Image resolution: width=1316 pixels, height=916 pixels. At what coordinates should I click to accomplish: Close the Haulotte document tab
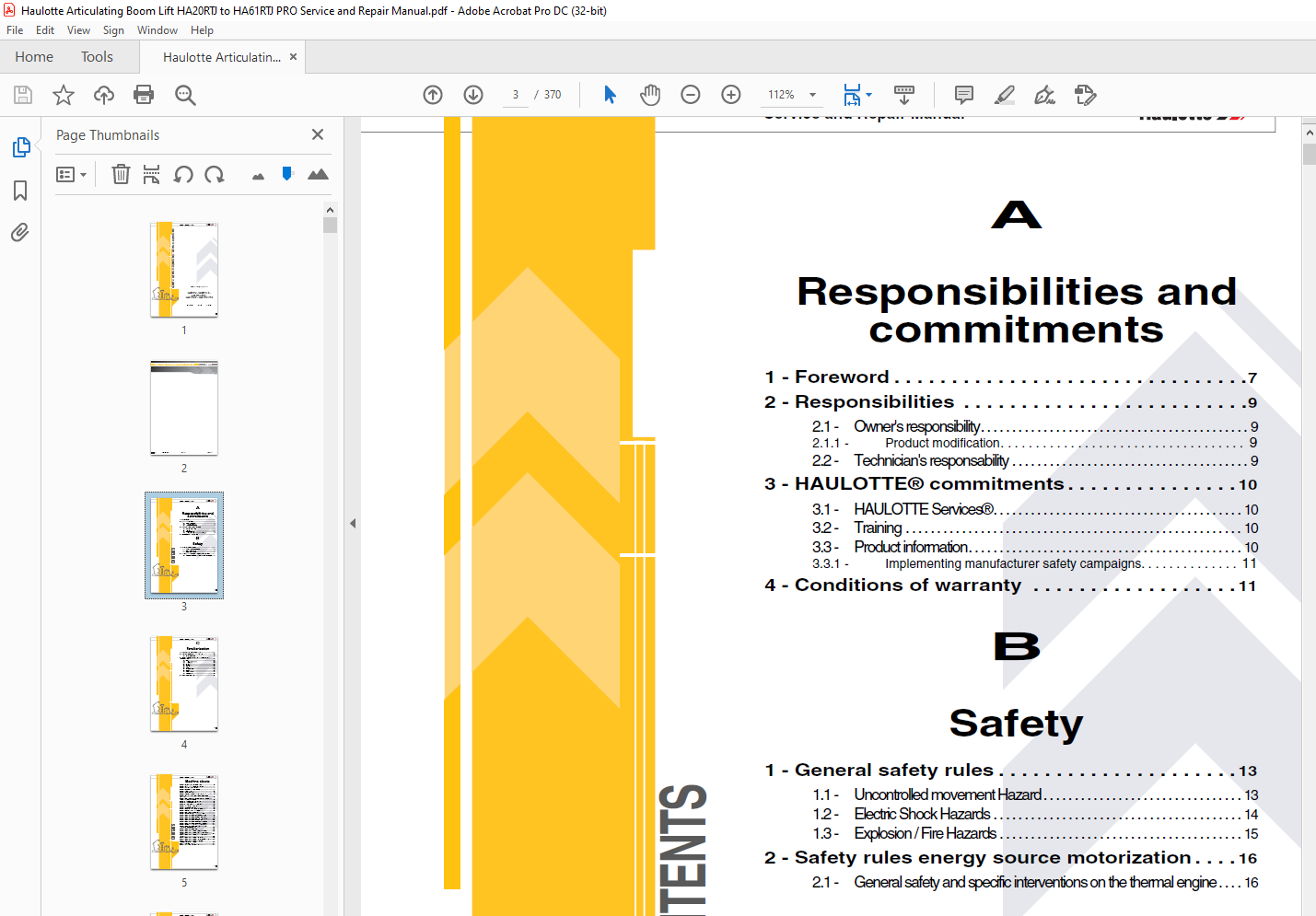(293, 57)
